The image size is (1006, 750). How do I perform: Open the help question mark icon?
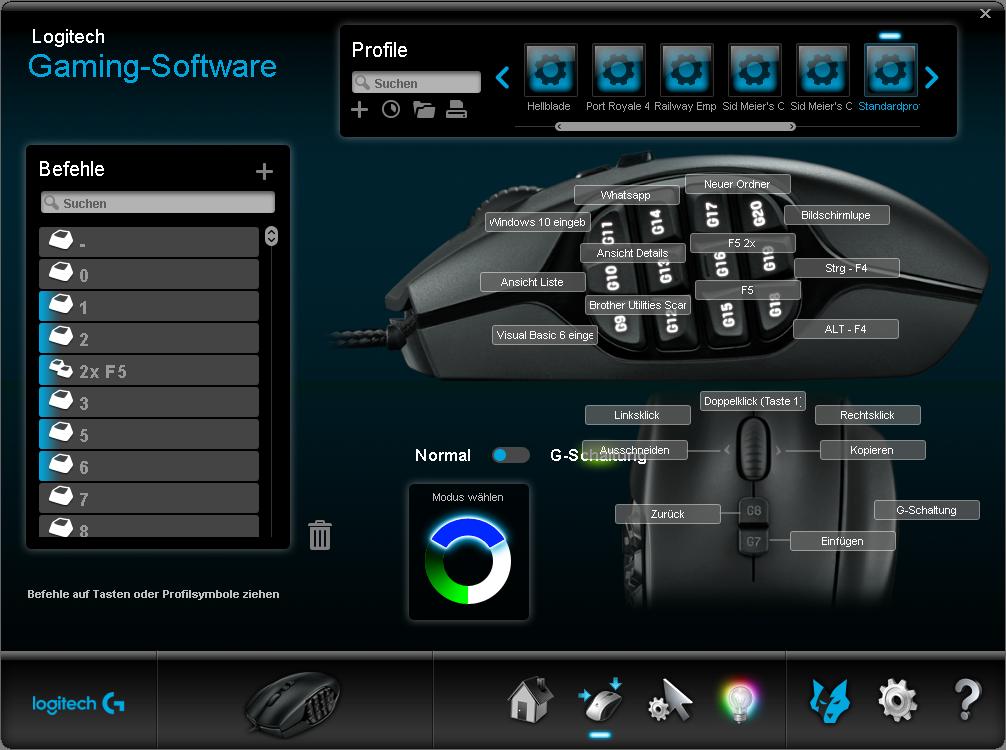(967, 700)
